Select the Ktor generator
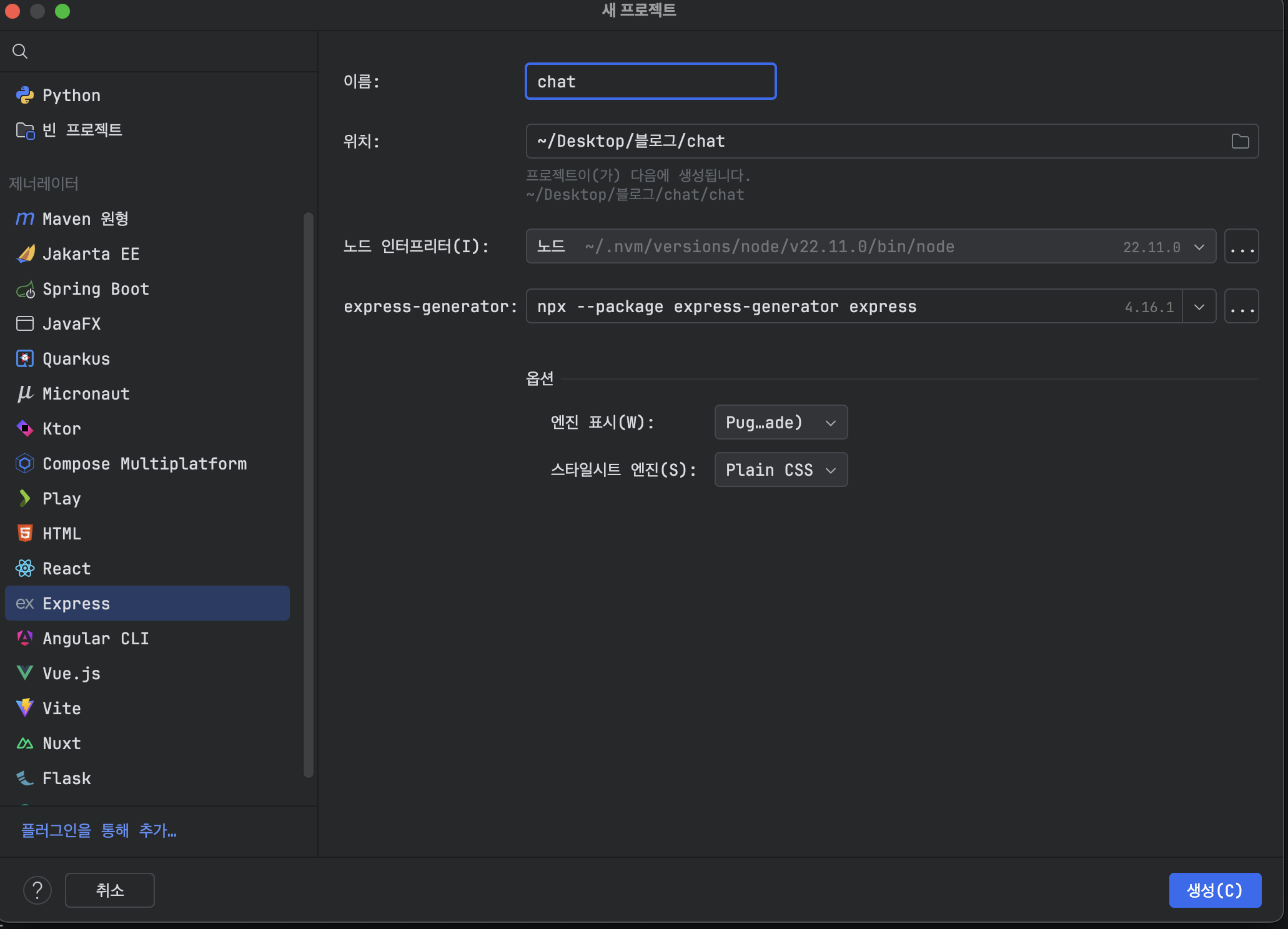 pos(61,428)
